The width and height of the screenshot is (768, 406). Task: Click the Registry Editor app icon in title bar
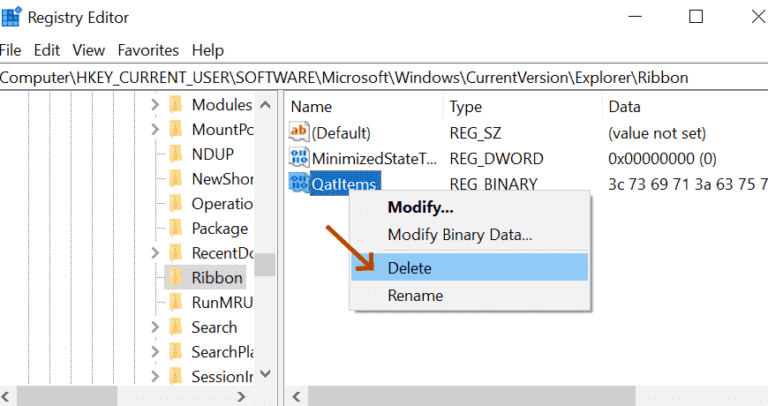point(13,17)
